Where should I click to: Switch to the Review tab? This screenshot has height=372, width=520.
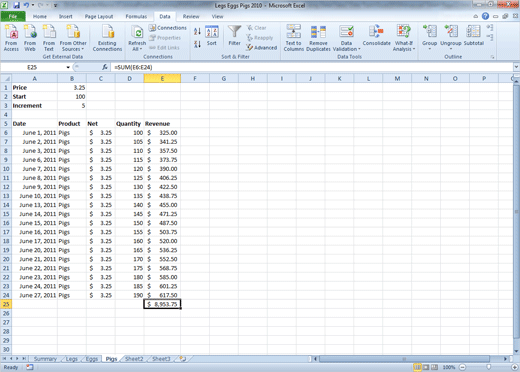pos(191,16)
